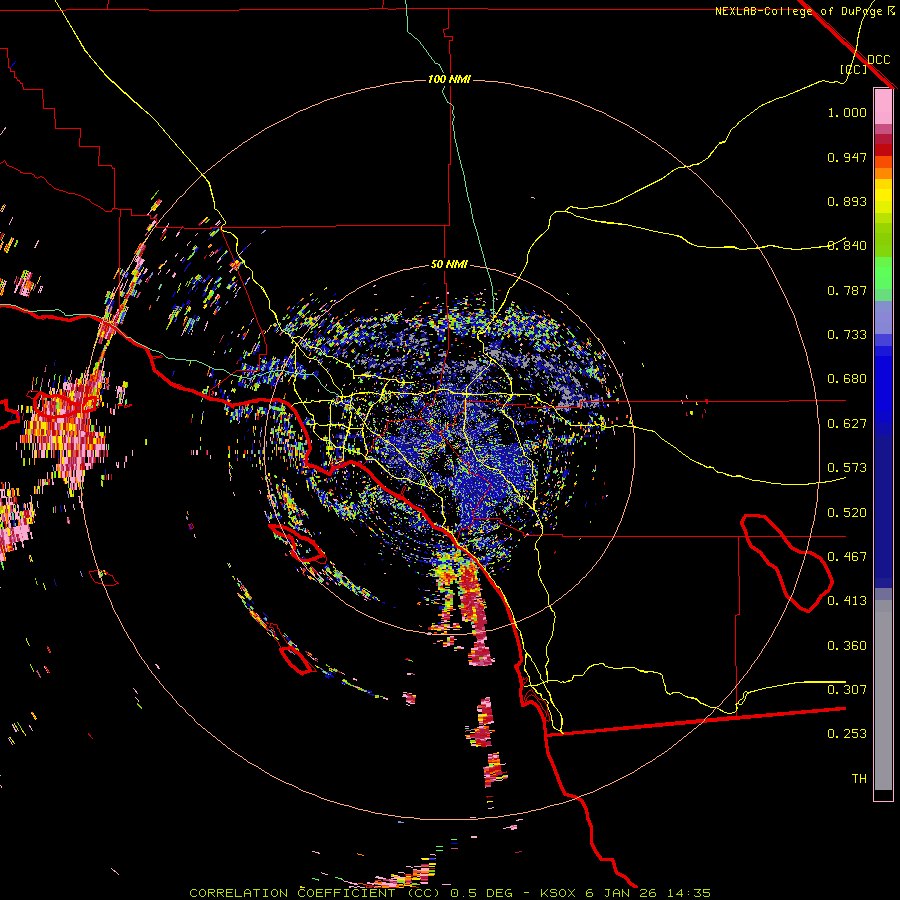900x900 pixels.
Task: Select the 50 NMI range ring label
Action: [449, 264]
